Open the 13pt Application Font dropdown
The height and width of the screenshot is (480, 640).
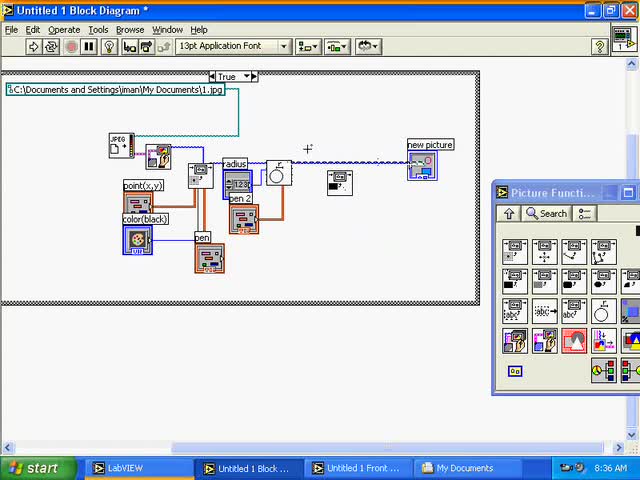[233, 47]
